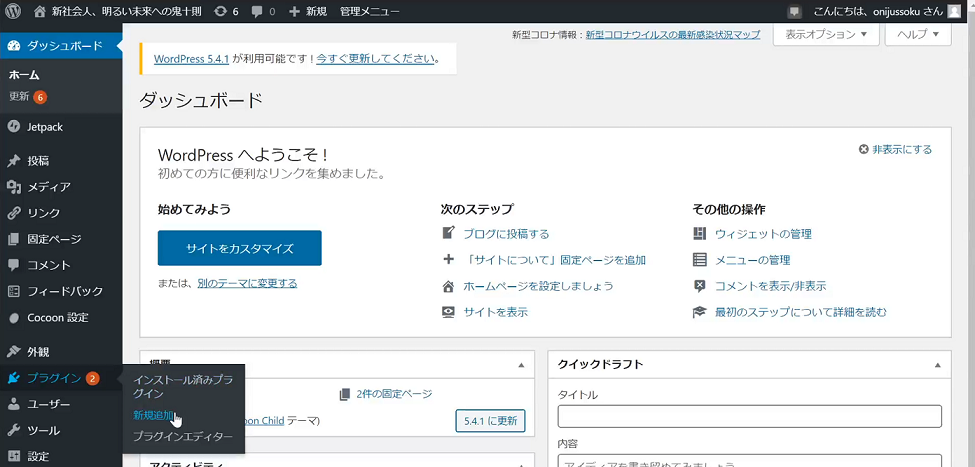Click サイトを表示 link

(496, 312)
